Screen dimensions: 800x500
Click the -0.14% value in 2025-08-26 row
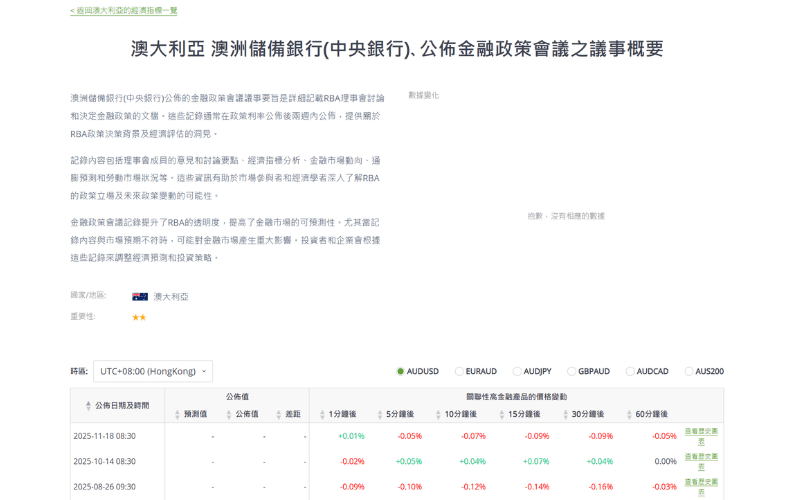[537, 487]
